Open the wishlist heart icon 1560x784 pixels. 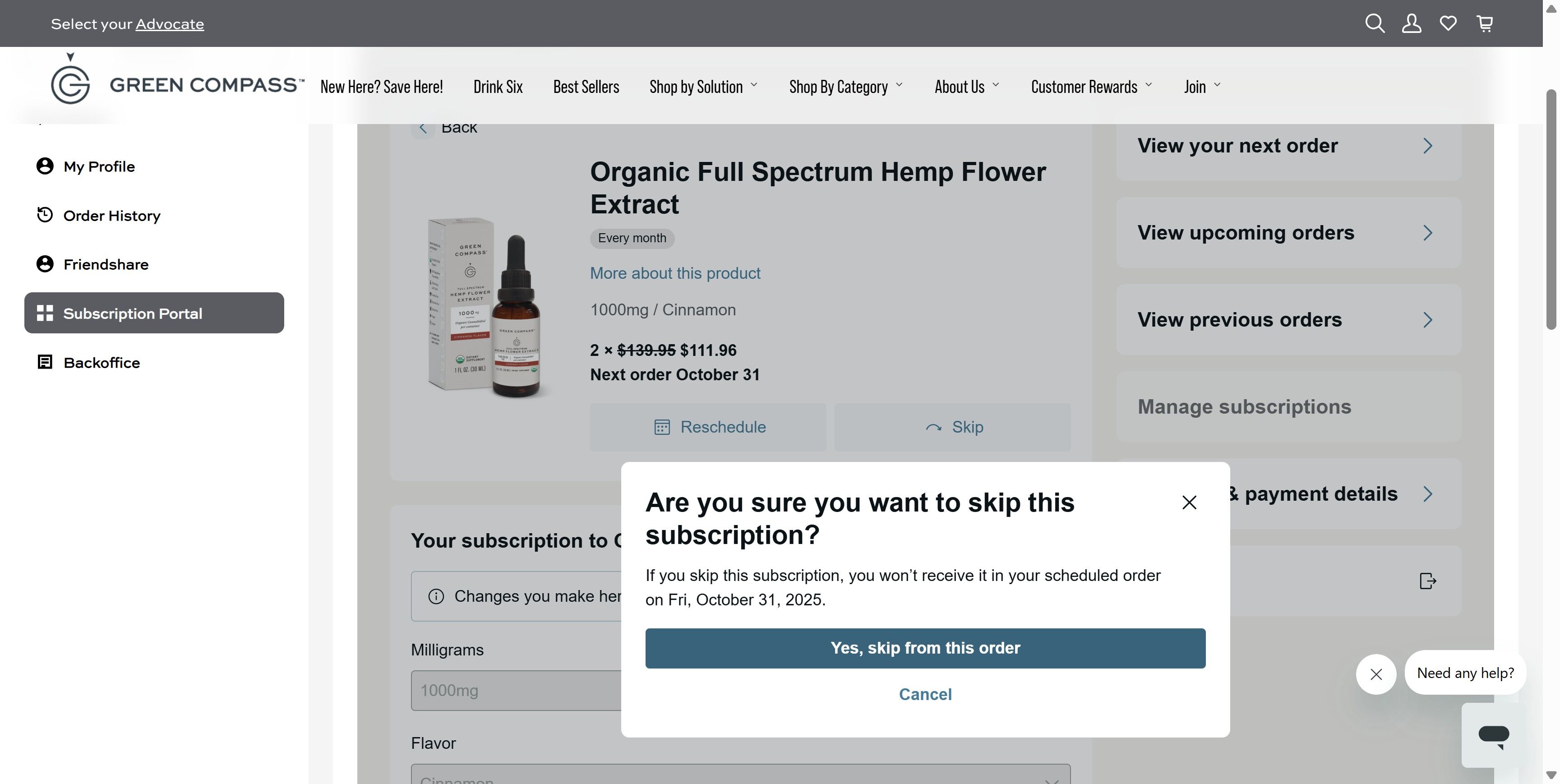(1448, 23)
